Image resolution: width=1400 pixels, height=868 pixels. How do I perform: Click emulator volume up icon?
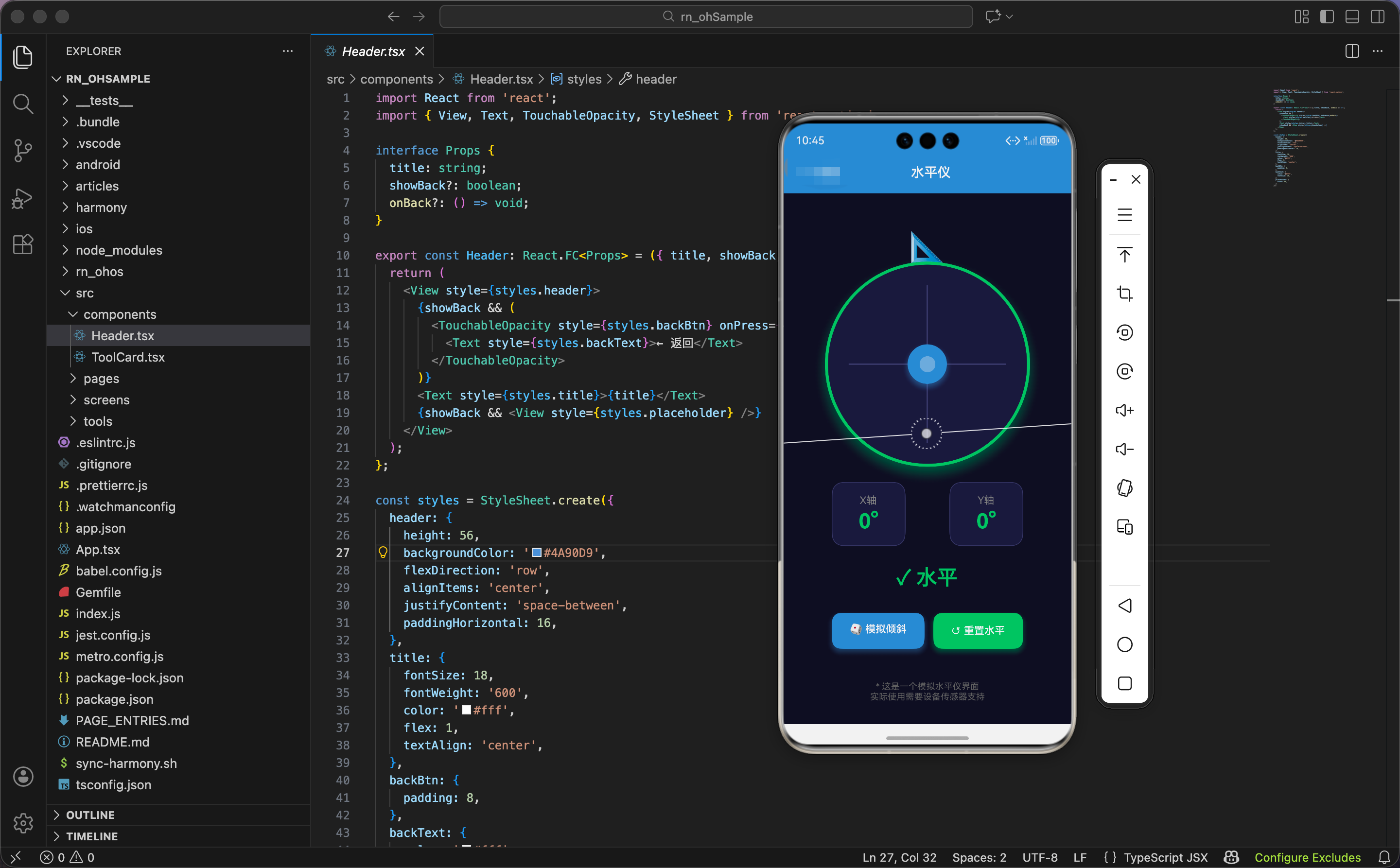tap(1124, 411)
